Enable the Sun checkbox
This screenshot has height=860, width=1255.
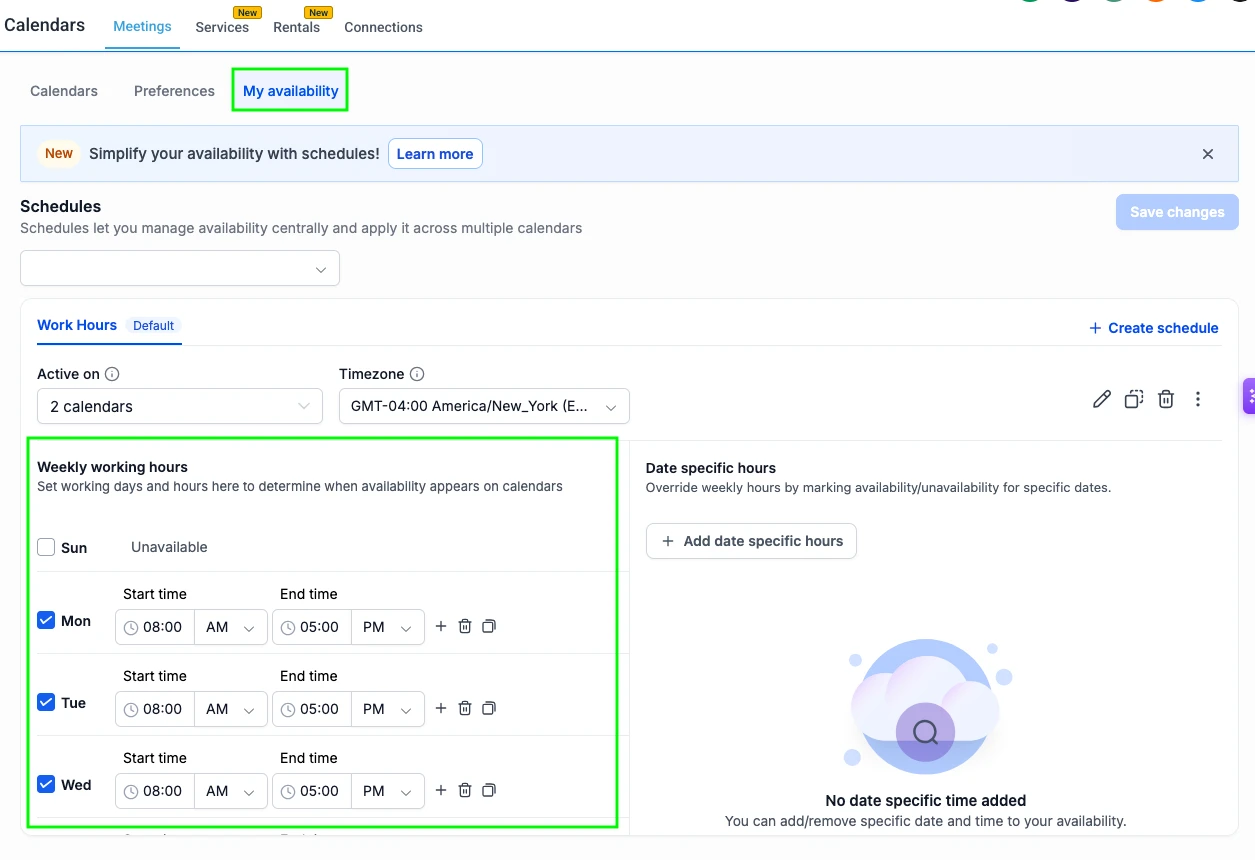pyautogui.click(x=46, y=547)
